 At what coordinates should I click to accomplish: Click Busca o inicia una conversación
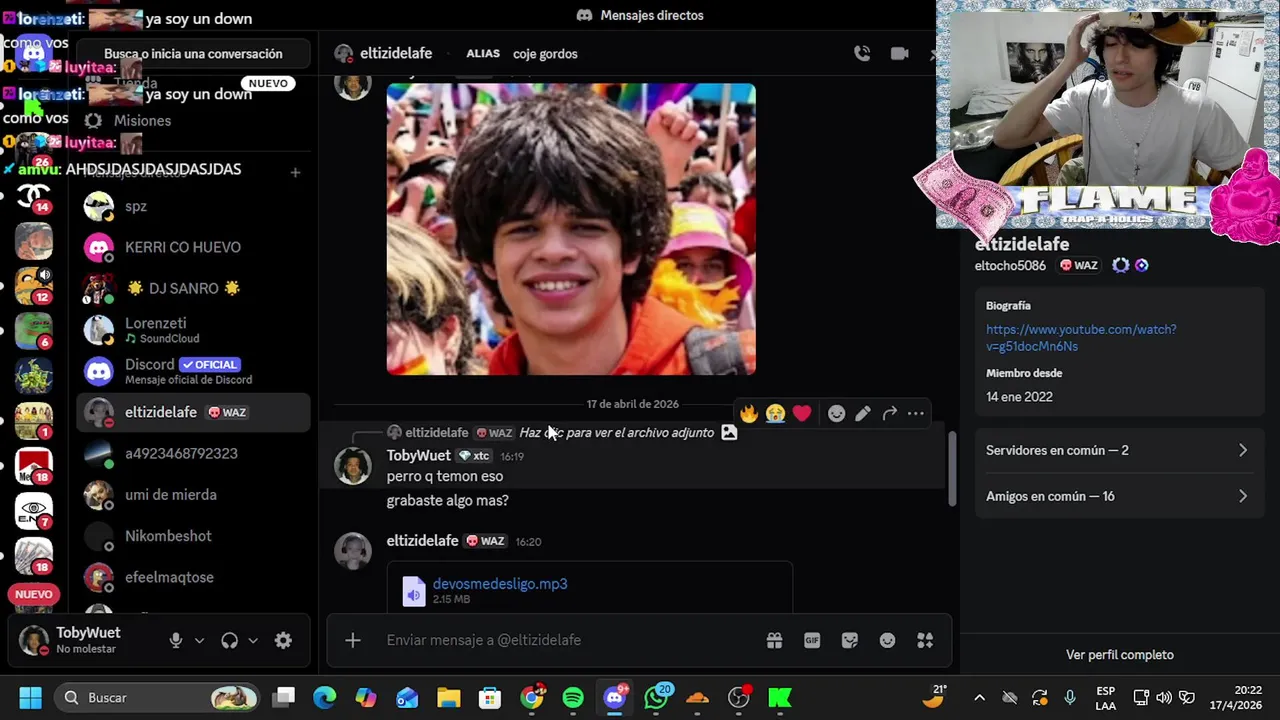point(193,54)
